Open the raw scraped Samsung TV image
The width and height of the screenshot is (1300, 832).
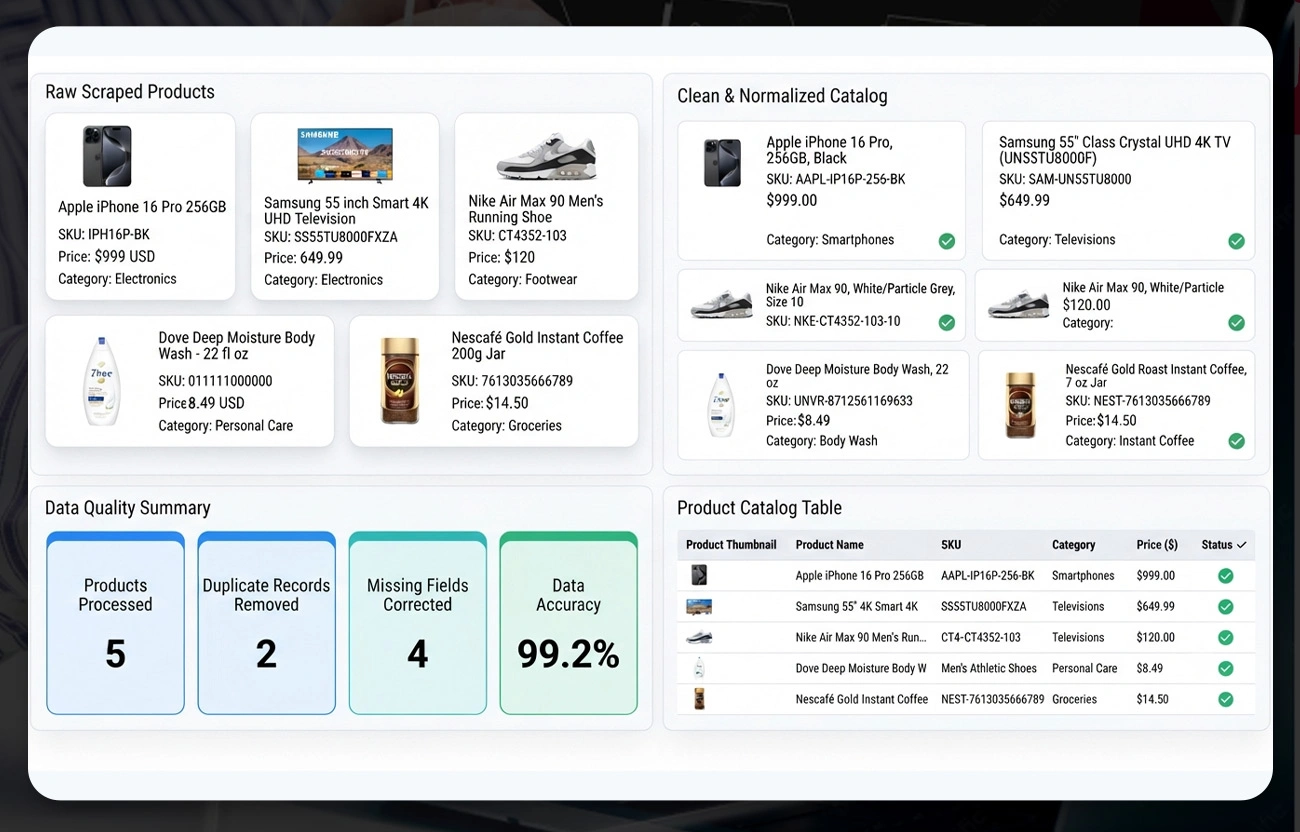345,155
